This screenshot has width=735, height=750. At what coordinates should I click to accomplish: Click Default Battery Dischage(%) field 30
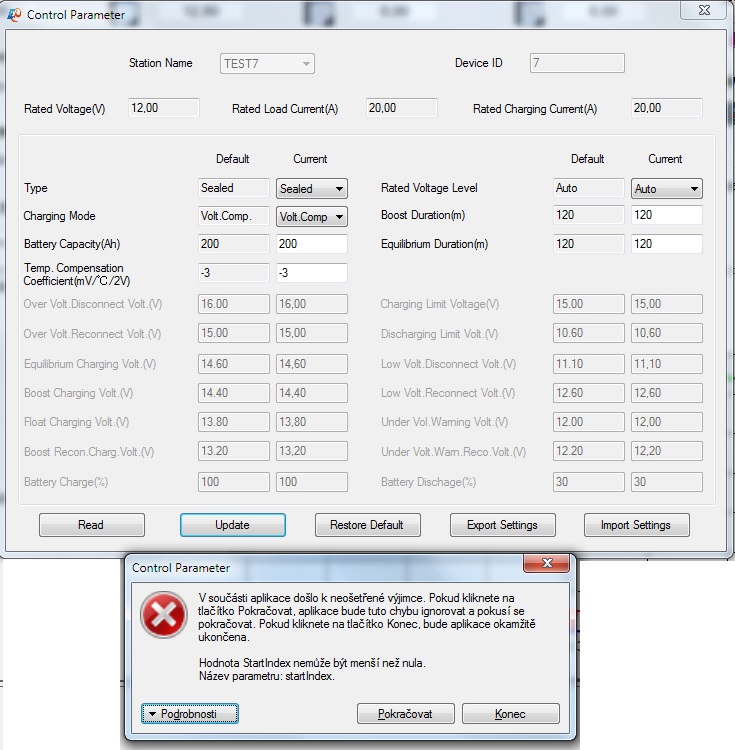coord(589,482)
